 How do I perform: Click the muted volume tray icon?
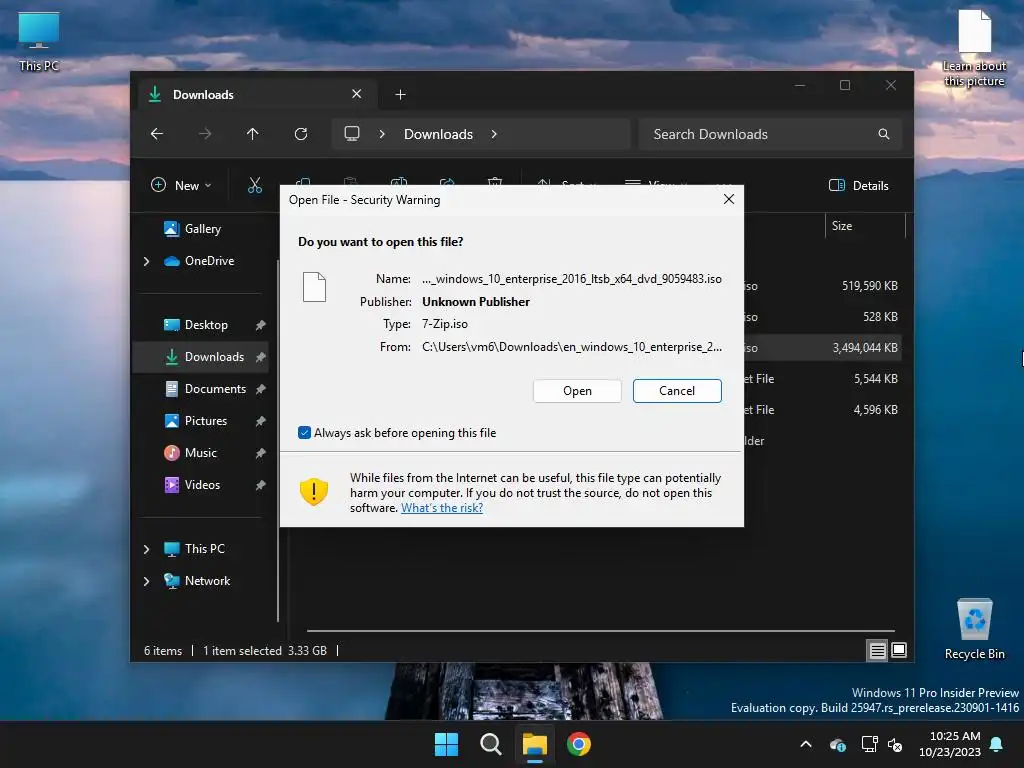pos(895,744)
